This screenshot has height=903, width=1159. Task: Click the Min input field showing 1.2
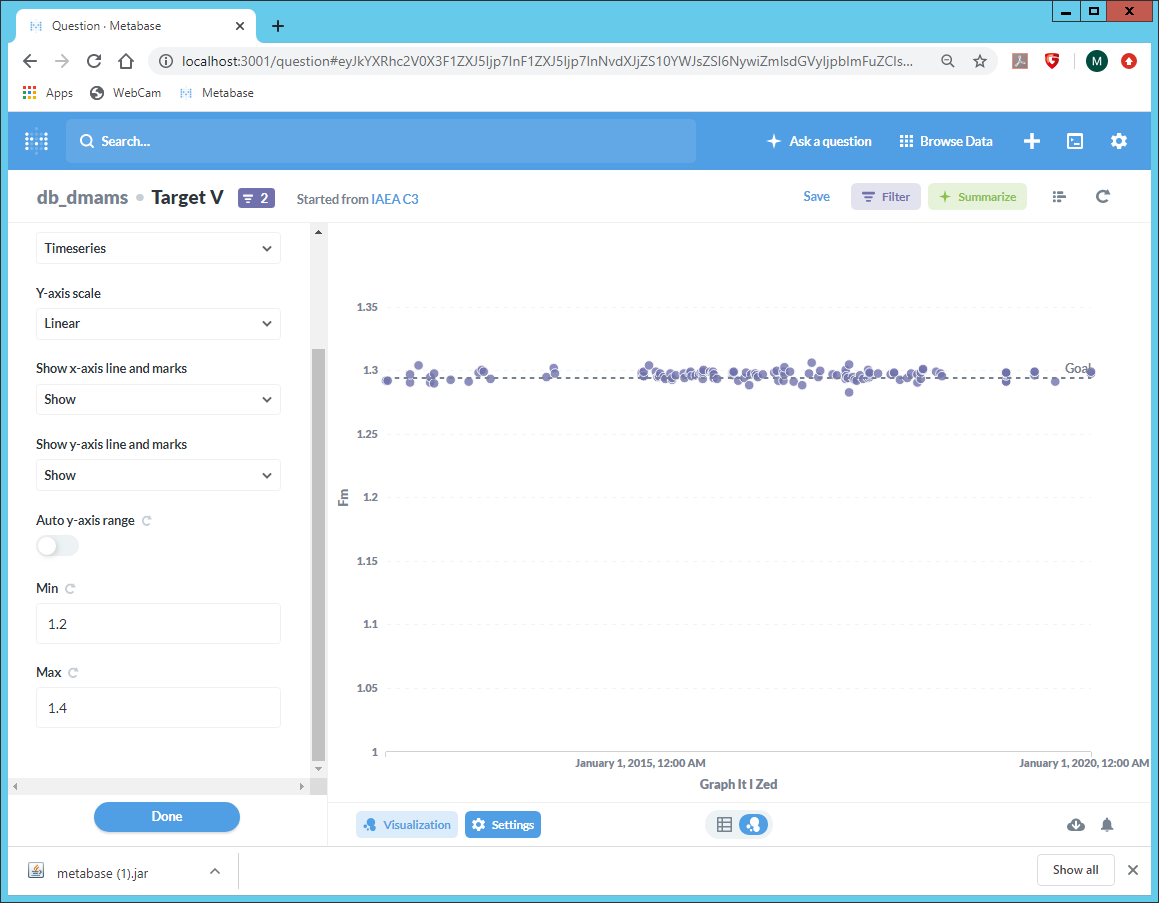click(x=158, y=624)
